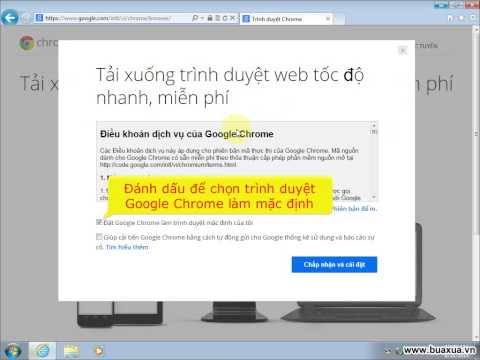Viewport: 480px width, 360px height.
Task: Click the 'Điều khoản dịch vụ của Google Chrome' heading
Action: click(187, 134)
